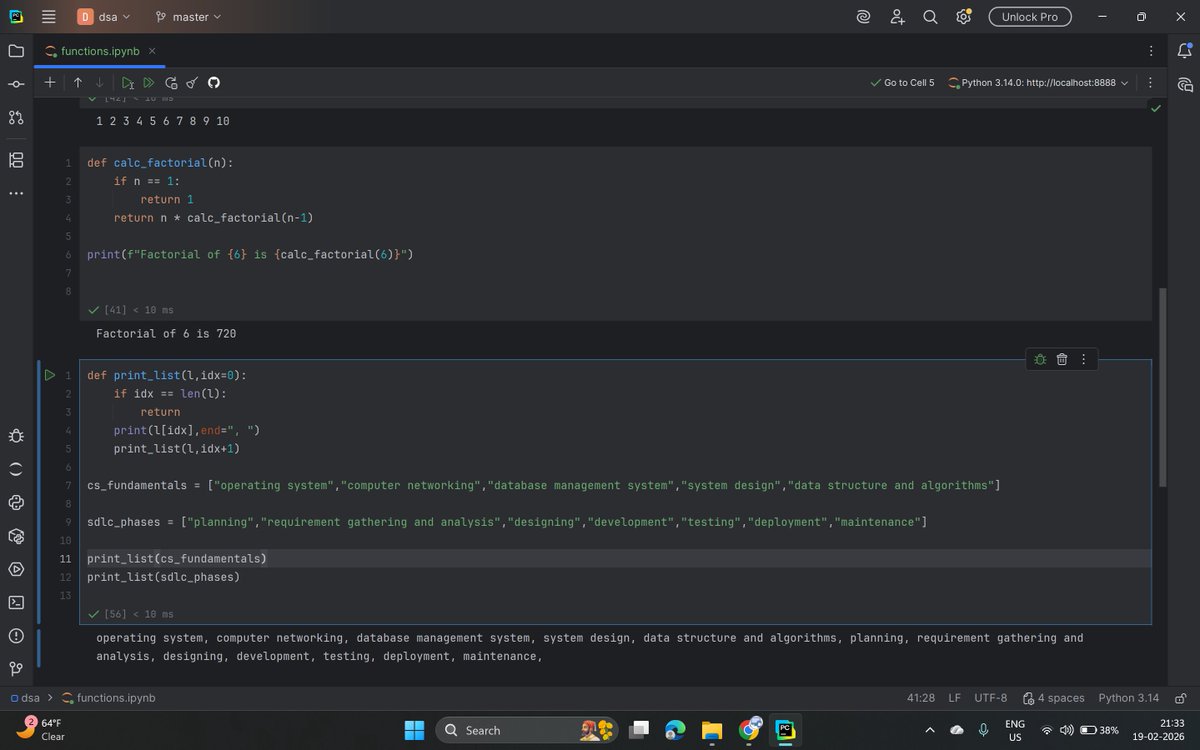
Task: Open the AI chat panel on right stripe
Action: pos(1185,84)
